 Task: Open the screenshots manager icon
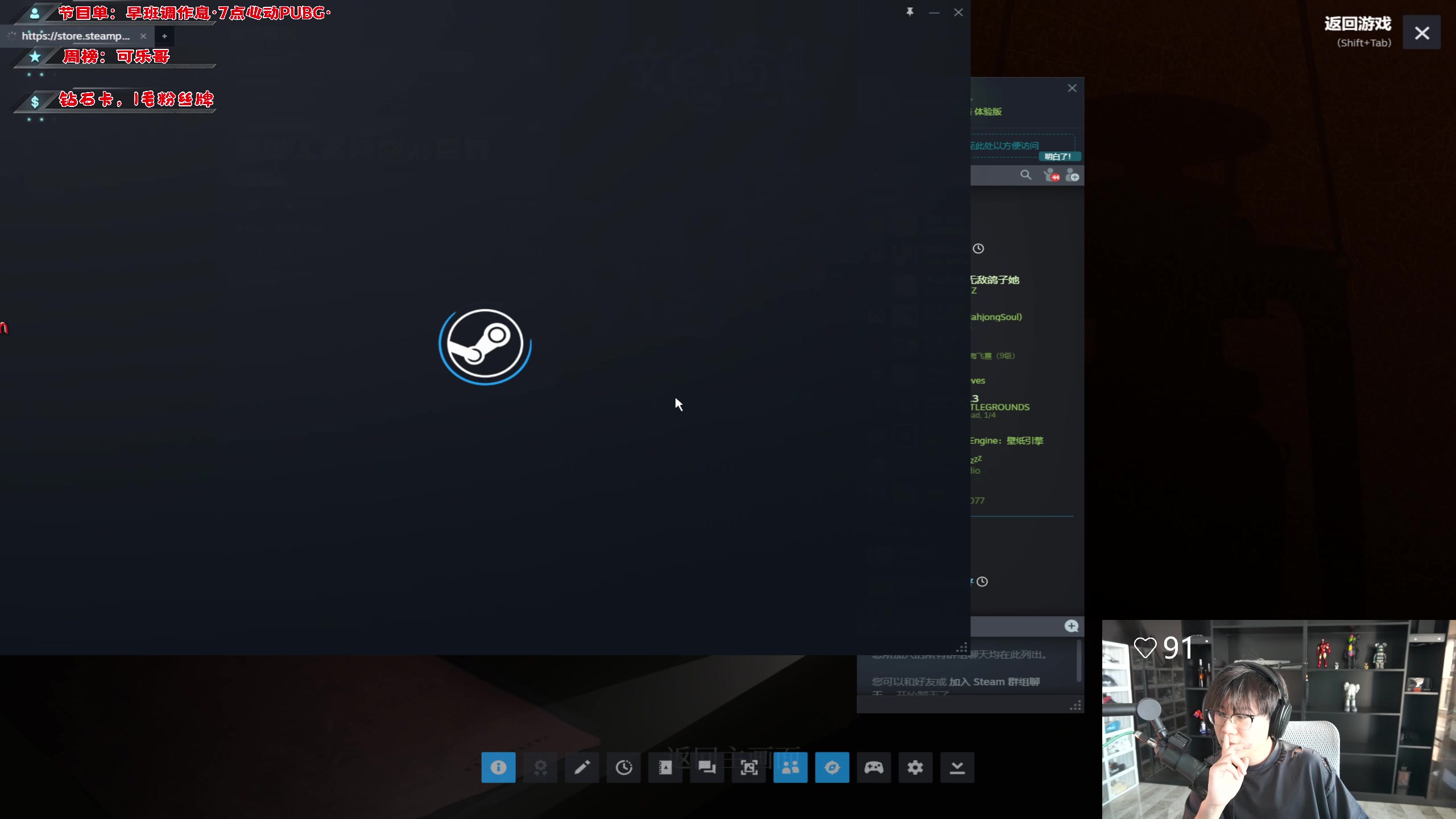[x=748, y=767]
